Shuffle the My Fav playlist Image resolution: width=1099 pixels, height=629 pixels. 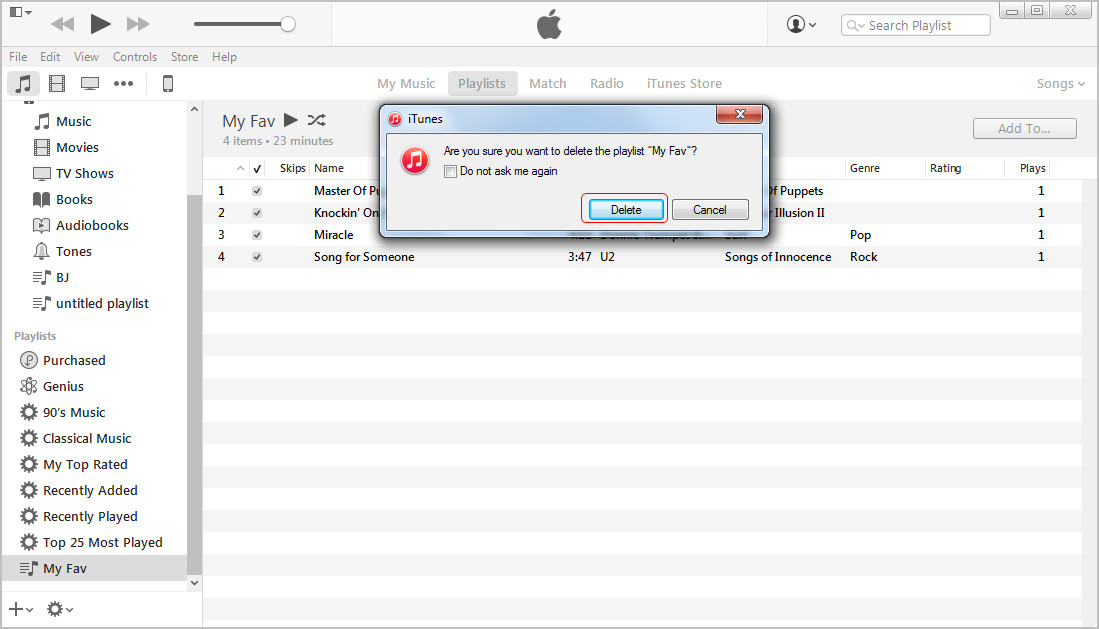(x=316, y=120)
